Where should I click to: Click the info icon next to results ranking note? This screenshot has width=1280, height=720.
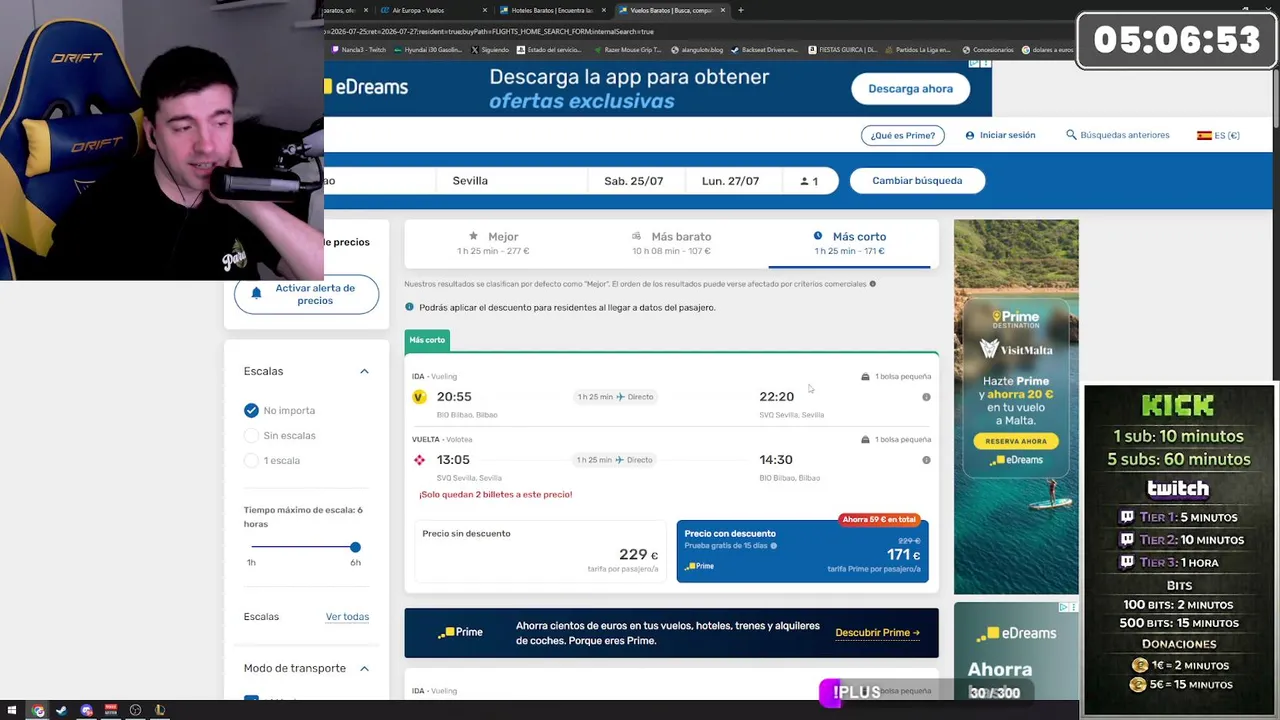pos(873,284)
